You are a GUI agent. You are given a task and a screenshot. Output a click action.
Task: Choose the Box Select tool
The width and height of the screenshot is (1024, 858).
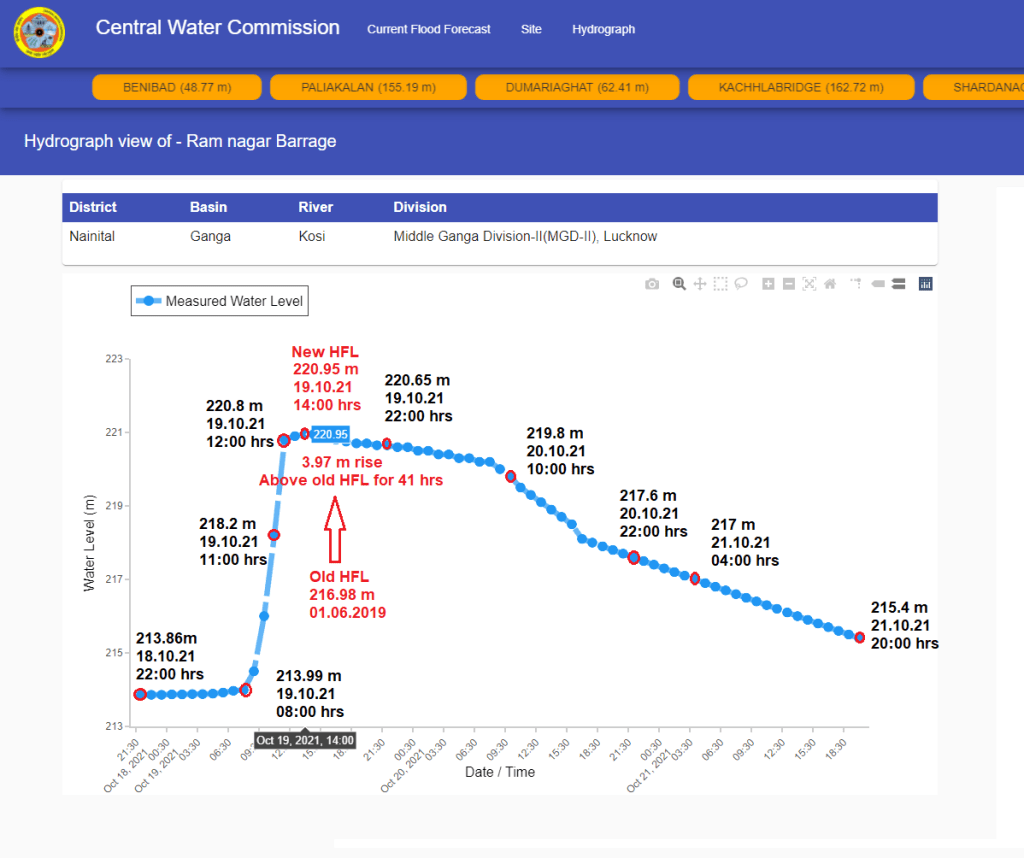[720, 284]
